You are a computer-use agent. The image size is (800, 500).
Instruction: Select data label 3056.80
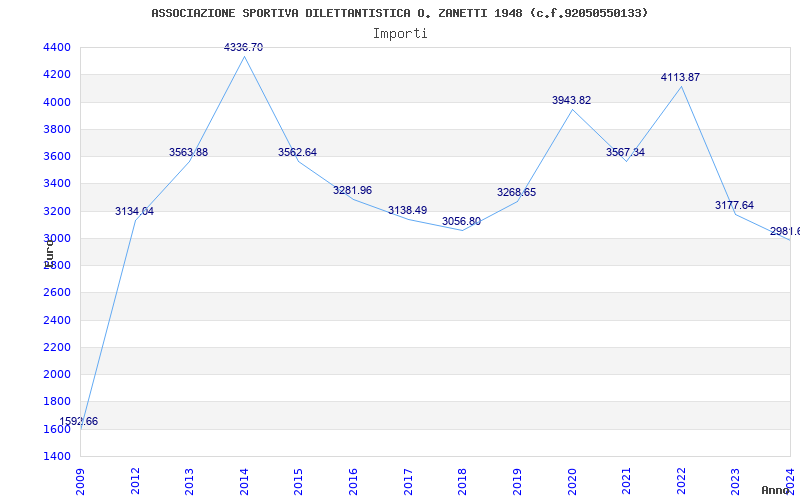point(461,221)
